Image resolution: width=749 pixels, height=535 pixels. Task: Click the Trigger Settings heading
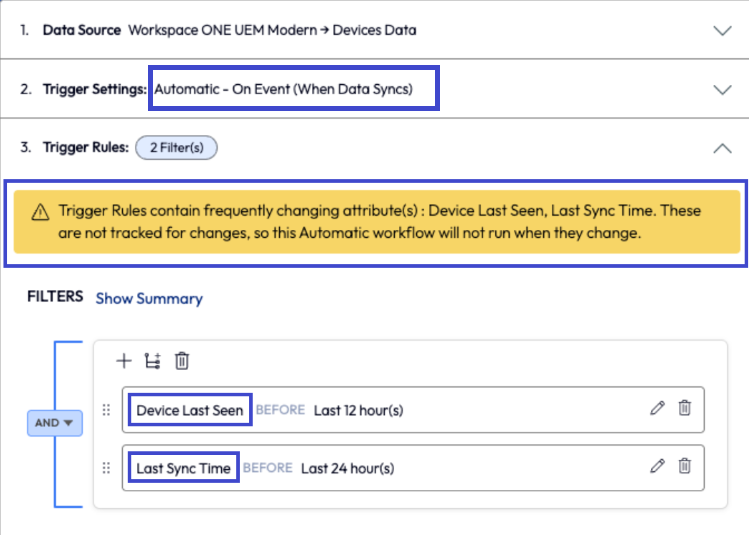point(95,89)
